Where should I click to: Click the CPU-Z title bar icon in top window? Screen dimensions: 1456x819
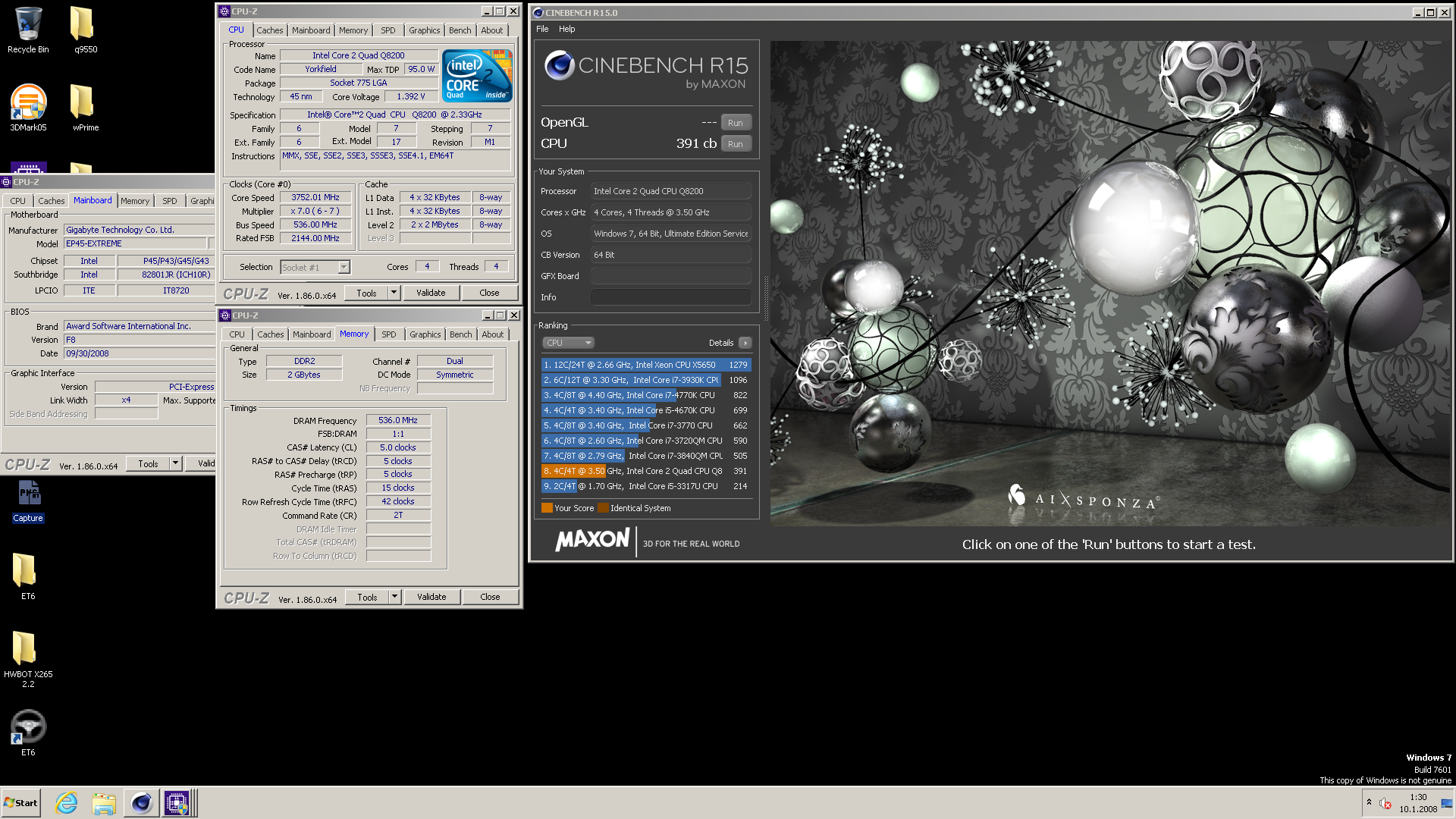(224, 11)
